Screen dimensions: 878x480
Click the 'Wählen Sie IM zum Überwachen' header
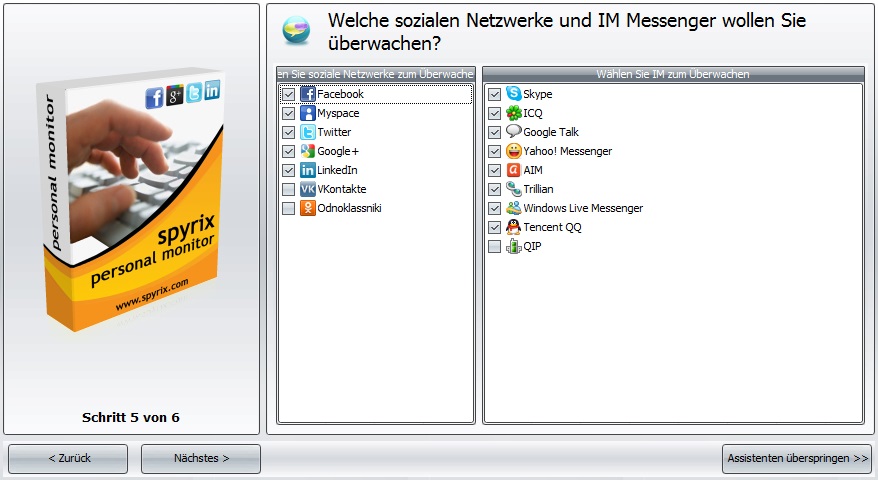pos(672,74)
